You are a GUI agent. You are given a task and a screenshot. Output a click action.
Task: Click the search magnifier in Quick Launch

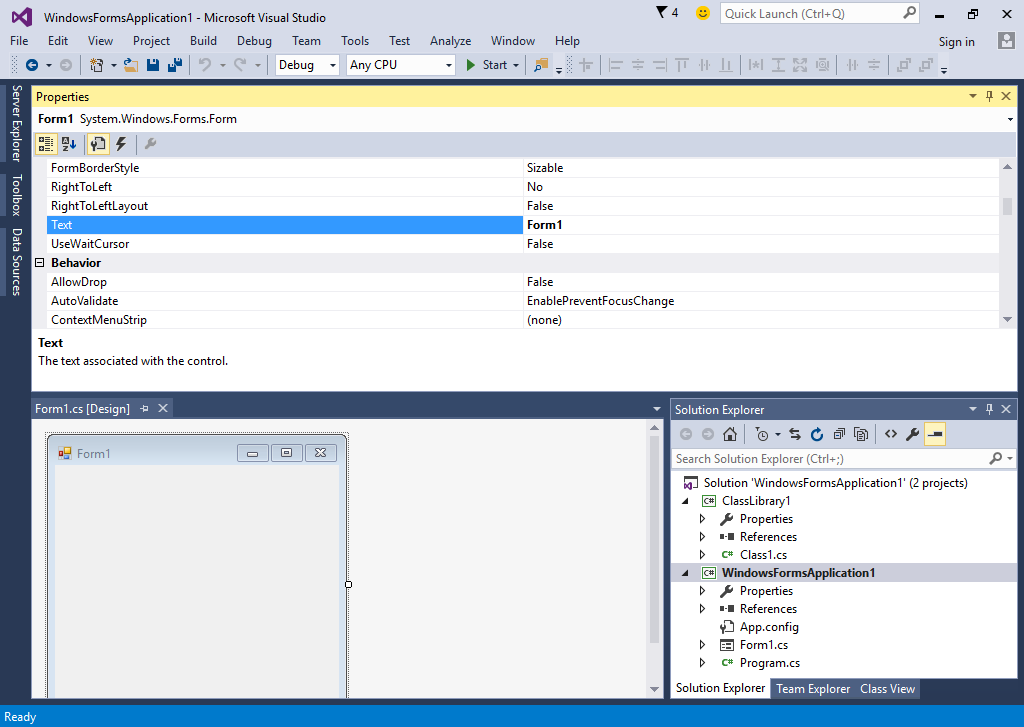coord(909,13)
